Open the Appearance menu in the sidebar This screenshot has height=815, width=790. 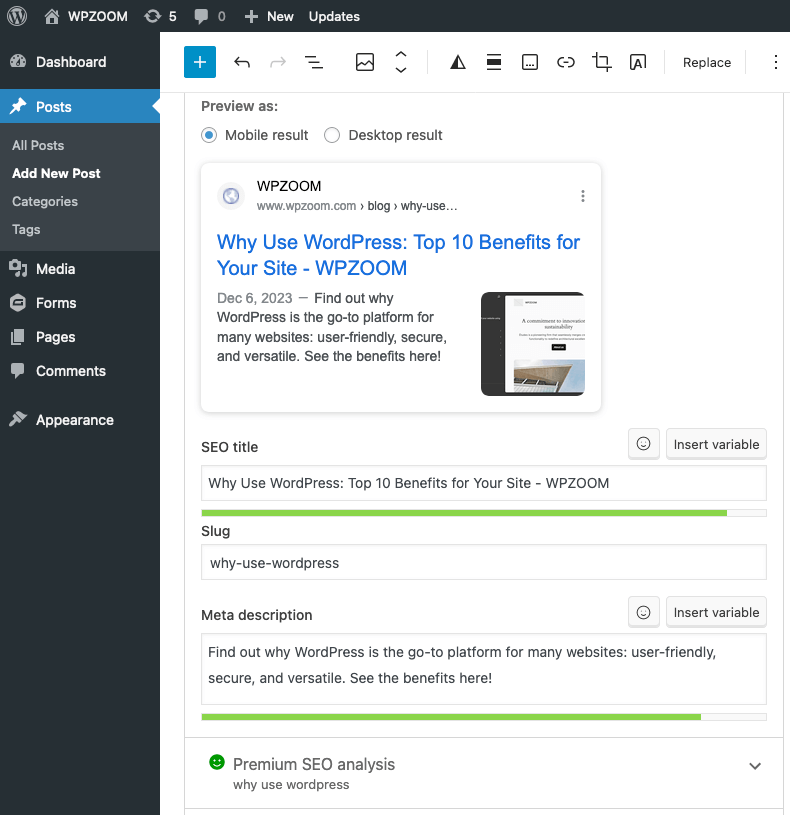tap(74, 420)
